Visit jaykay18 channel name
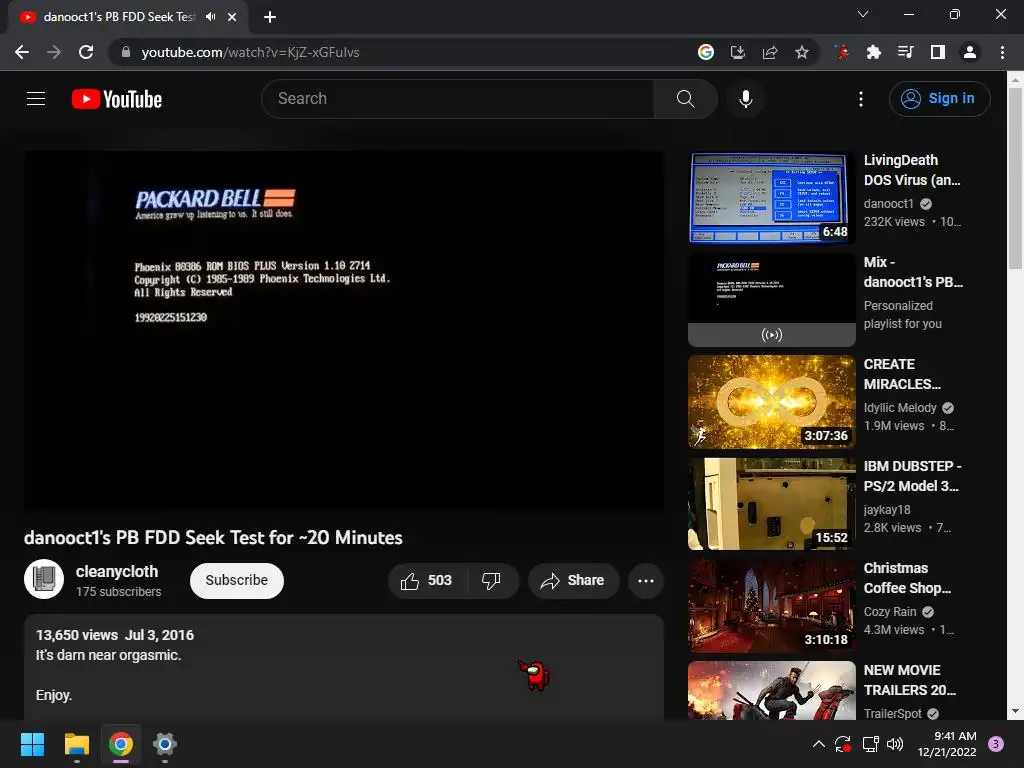This screenshot has height=768, width=1024. 887,509
